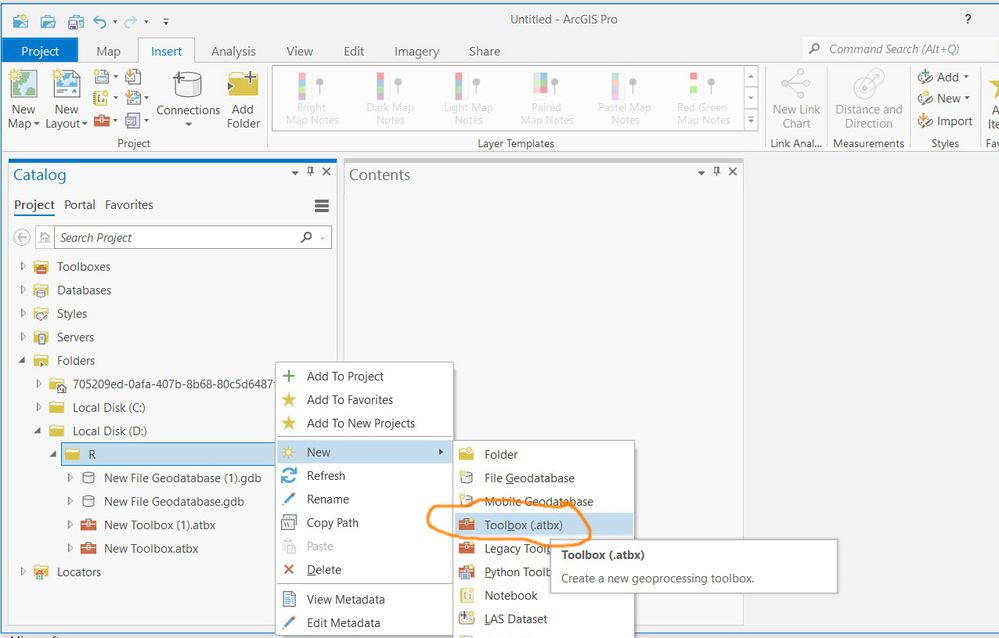Click the back arrow in Catalog pane
This screenshot has width=999, height=638.
pos(22,237)
